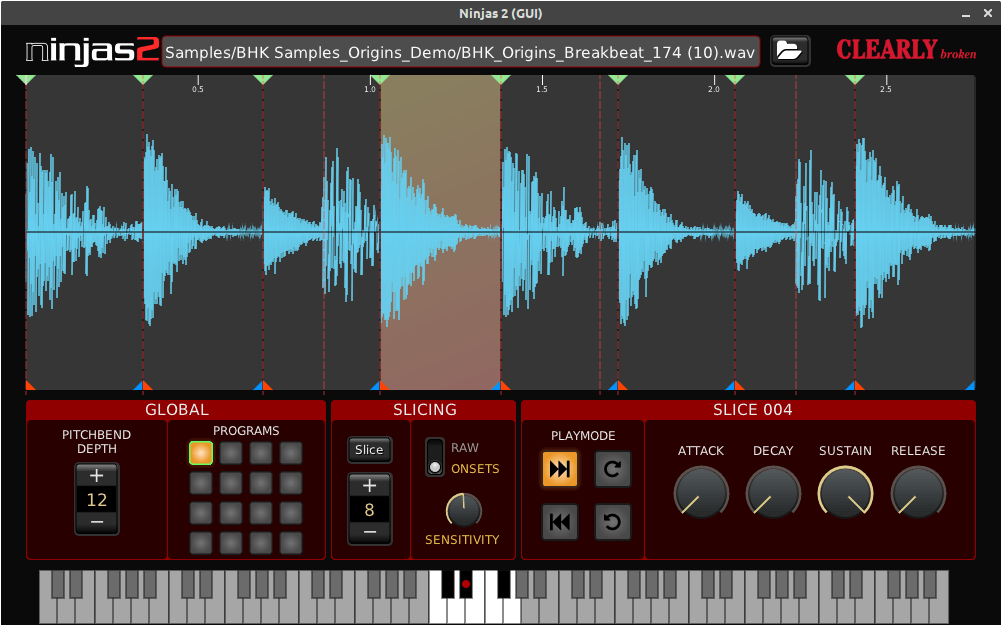Click the ninjas2 logo

click(88, 50)
